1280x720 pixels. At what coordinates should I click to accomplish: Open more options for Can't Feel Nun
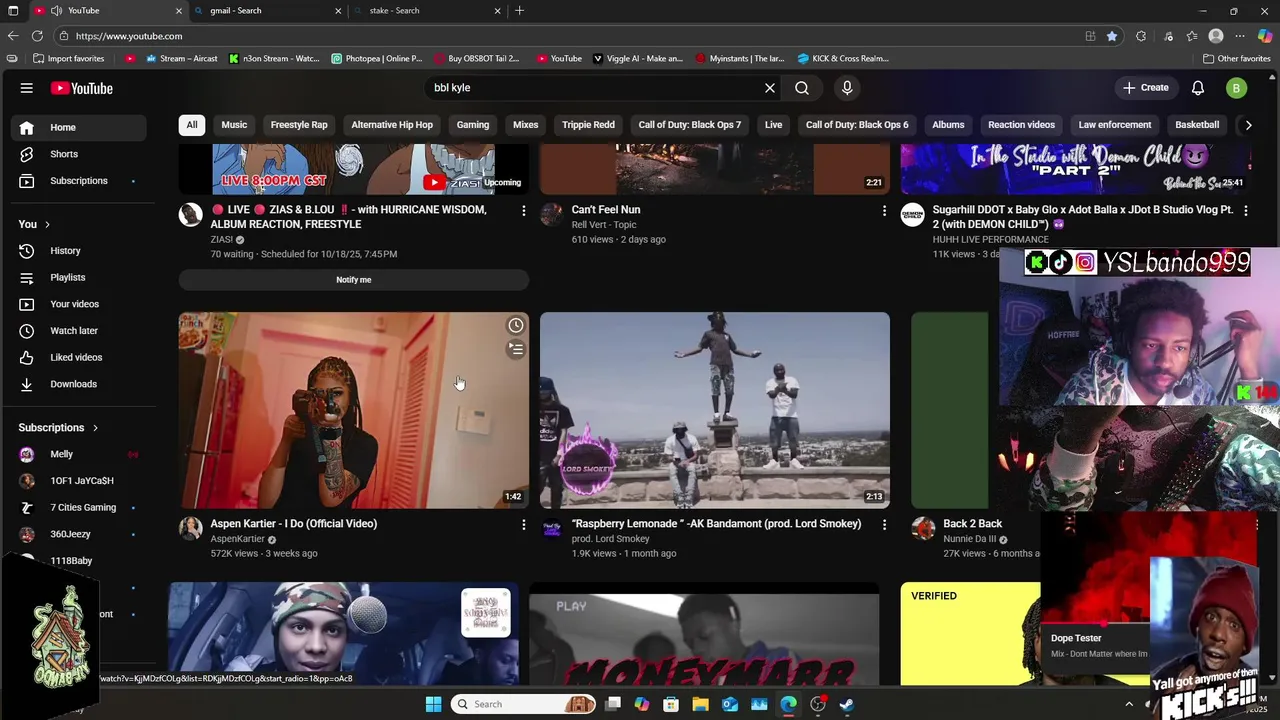884,211
